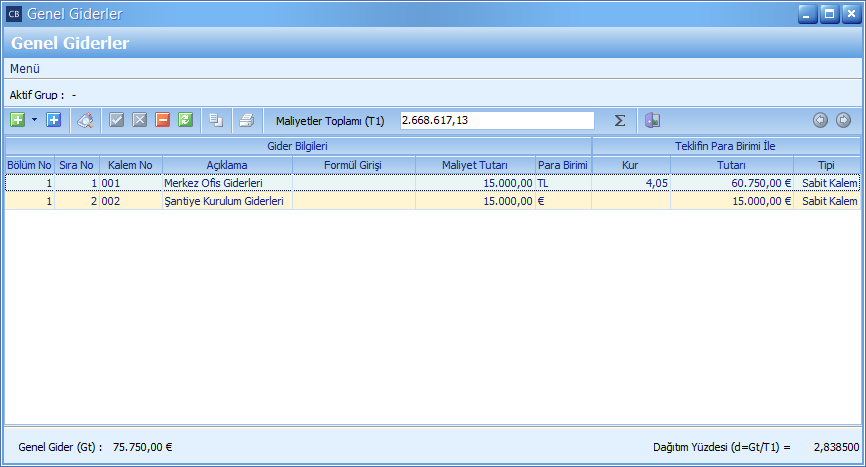Open the Menü menu

pyautogui.click(x=25, y=69)
